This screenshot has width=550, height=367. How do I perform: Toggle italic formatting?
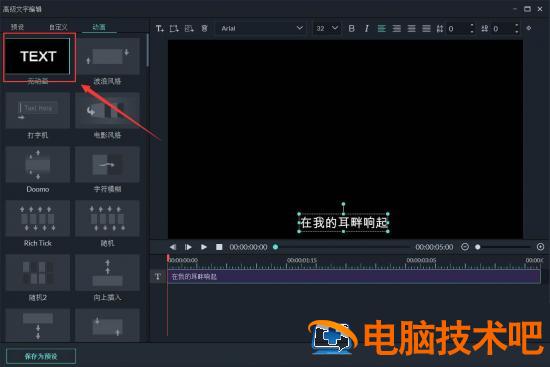367,28
